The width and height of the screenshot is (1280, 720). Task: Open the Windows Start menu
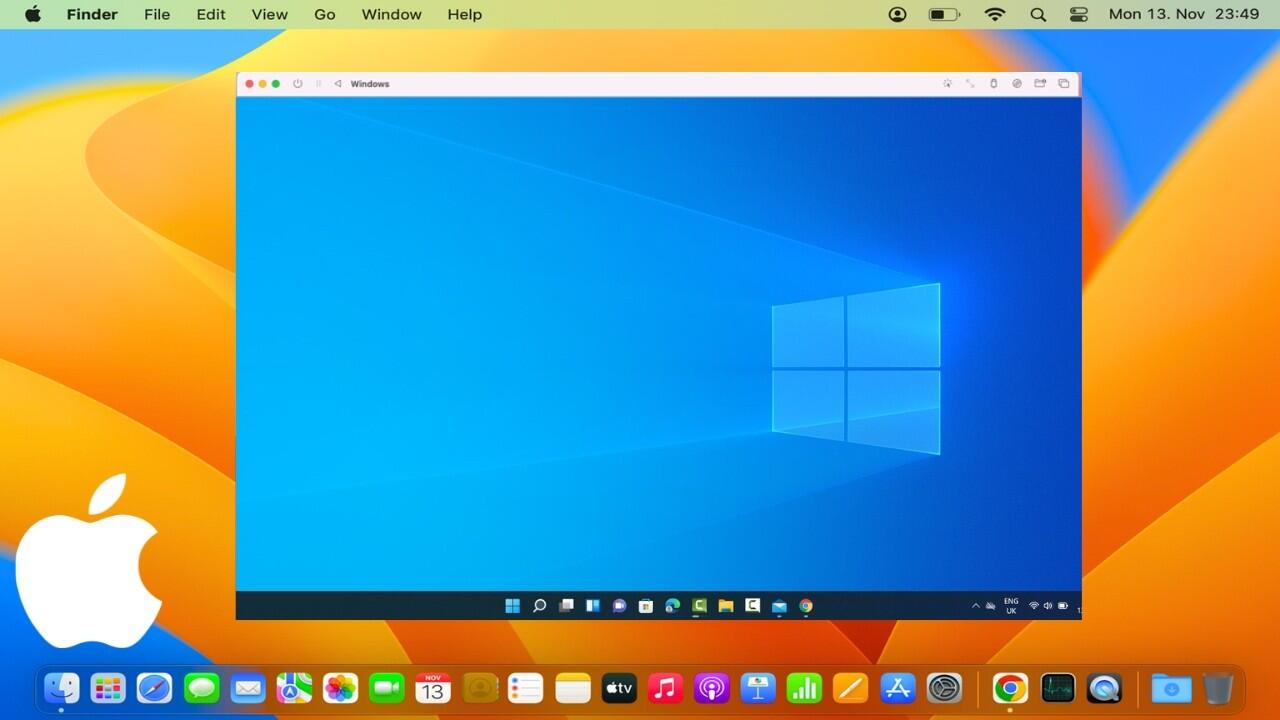(512, 606)
